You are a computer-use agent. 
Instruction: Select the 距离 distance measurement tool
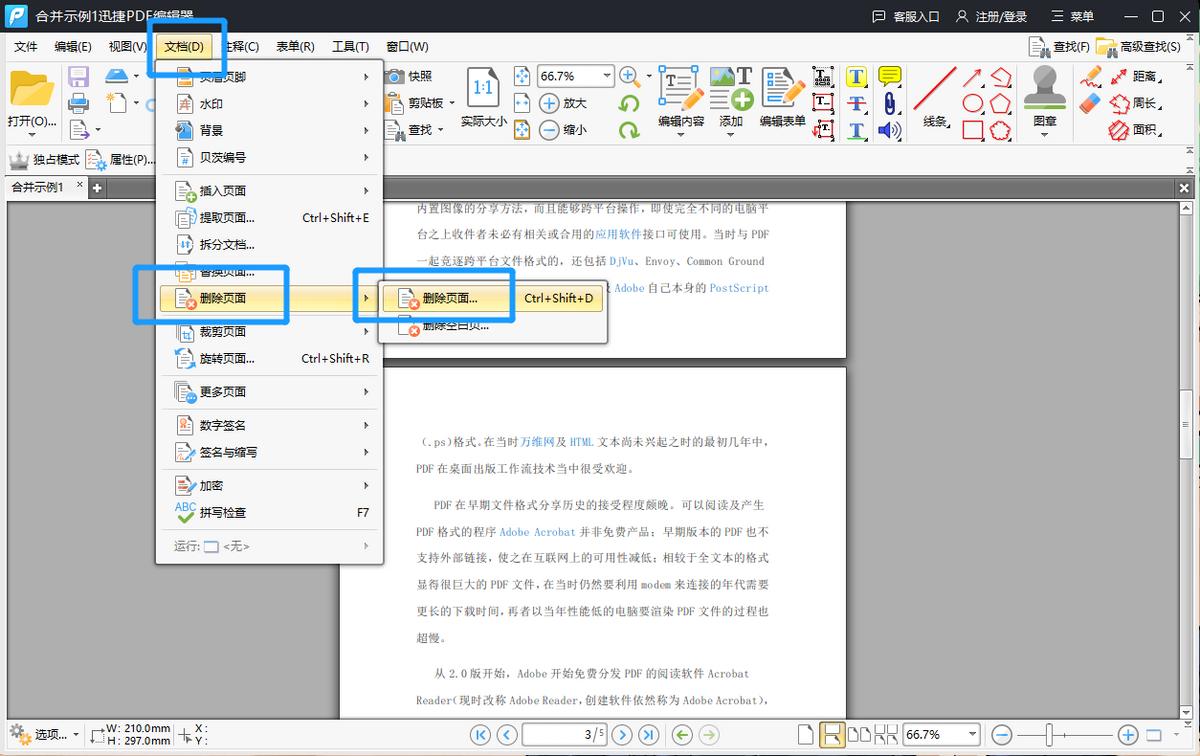pyautogui.click(x=1146, y=76)
